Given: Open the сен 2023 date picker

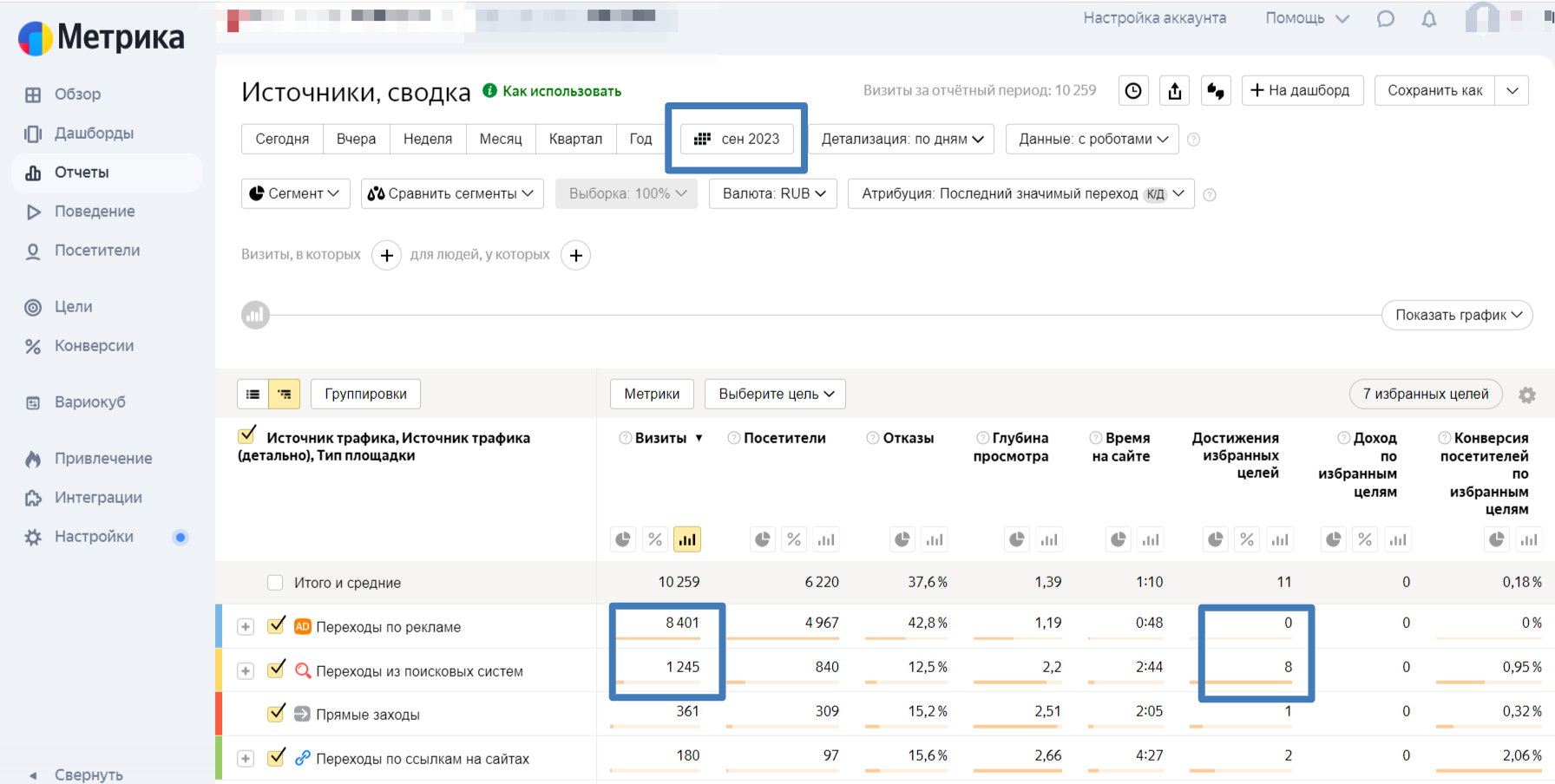Looking at the screenshot, I should click(737, 139).
